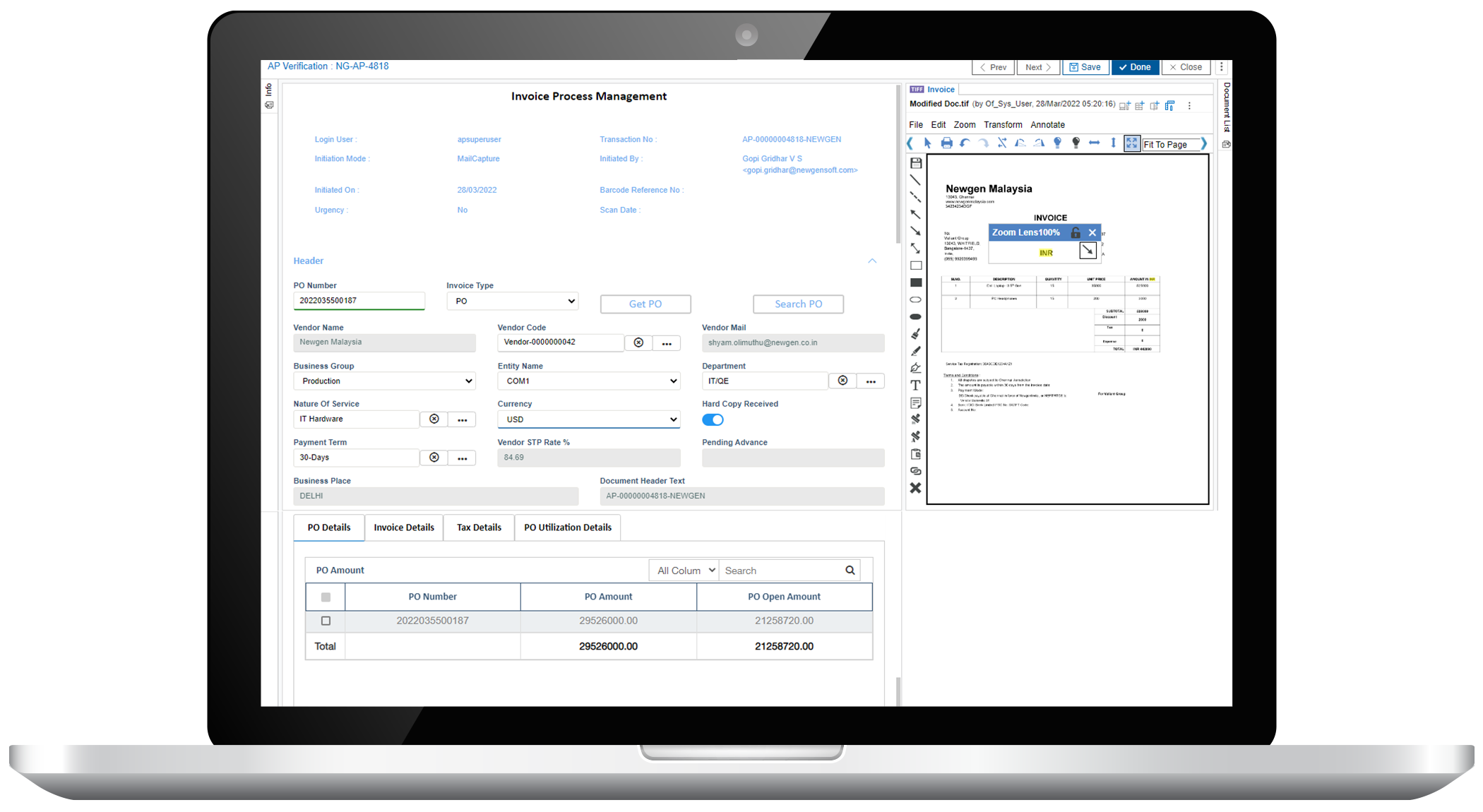Clear the Department field
The width and height of the screenshot is (1483, 812).
842,381
